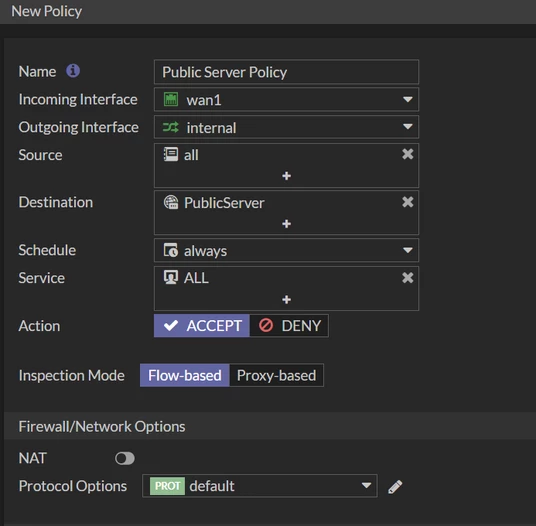Remove the 'all' source entry
The image size is (536, 526).
point(407,154)
